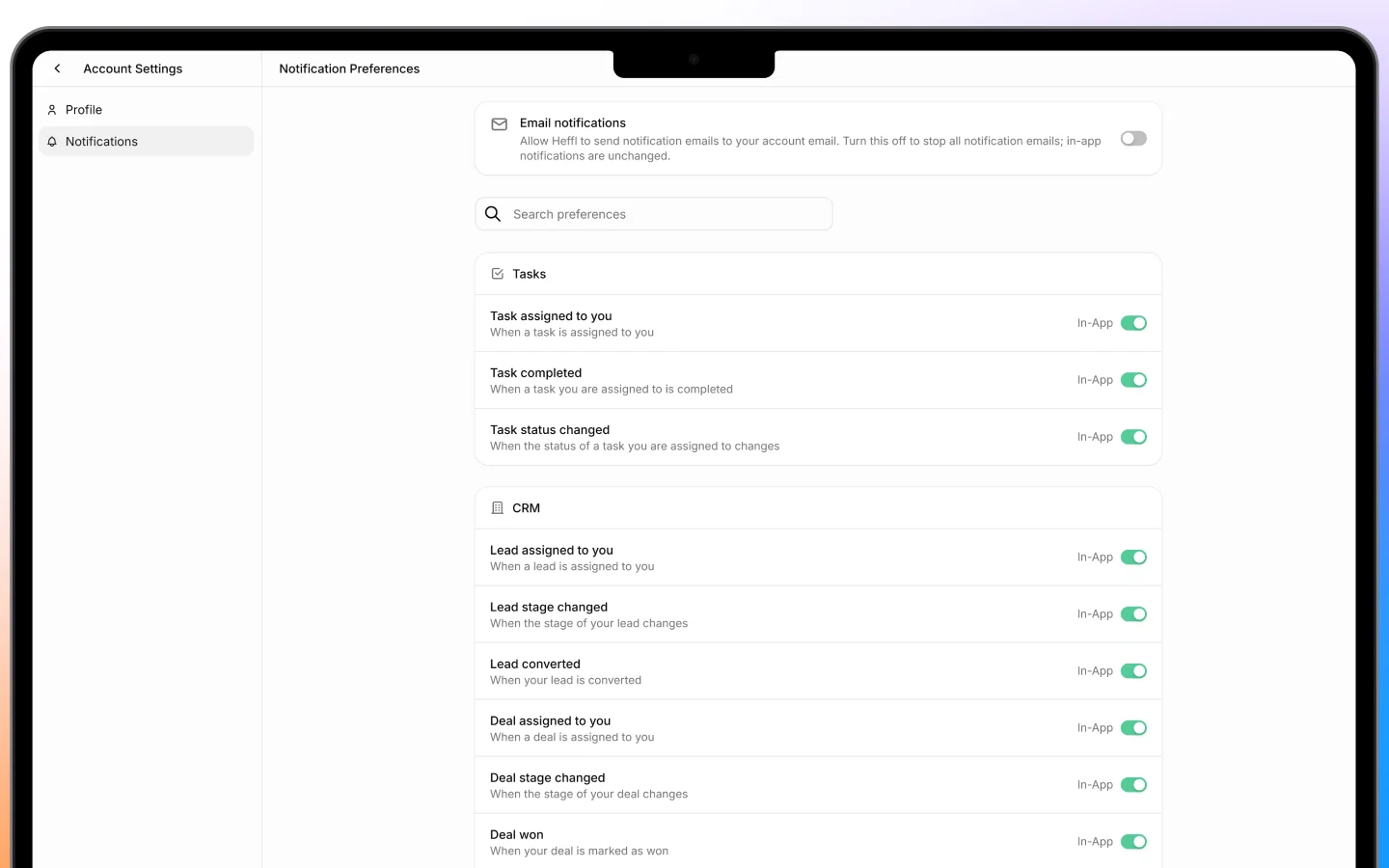Click the CRM building section icon

click(498, 508)
